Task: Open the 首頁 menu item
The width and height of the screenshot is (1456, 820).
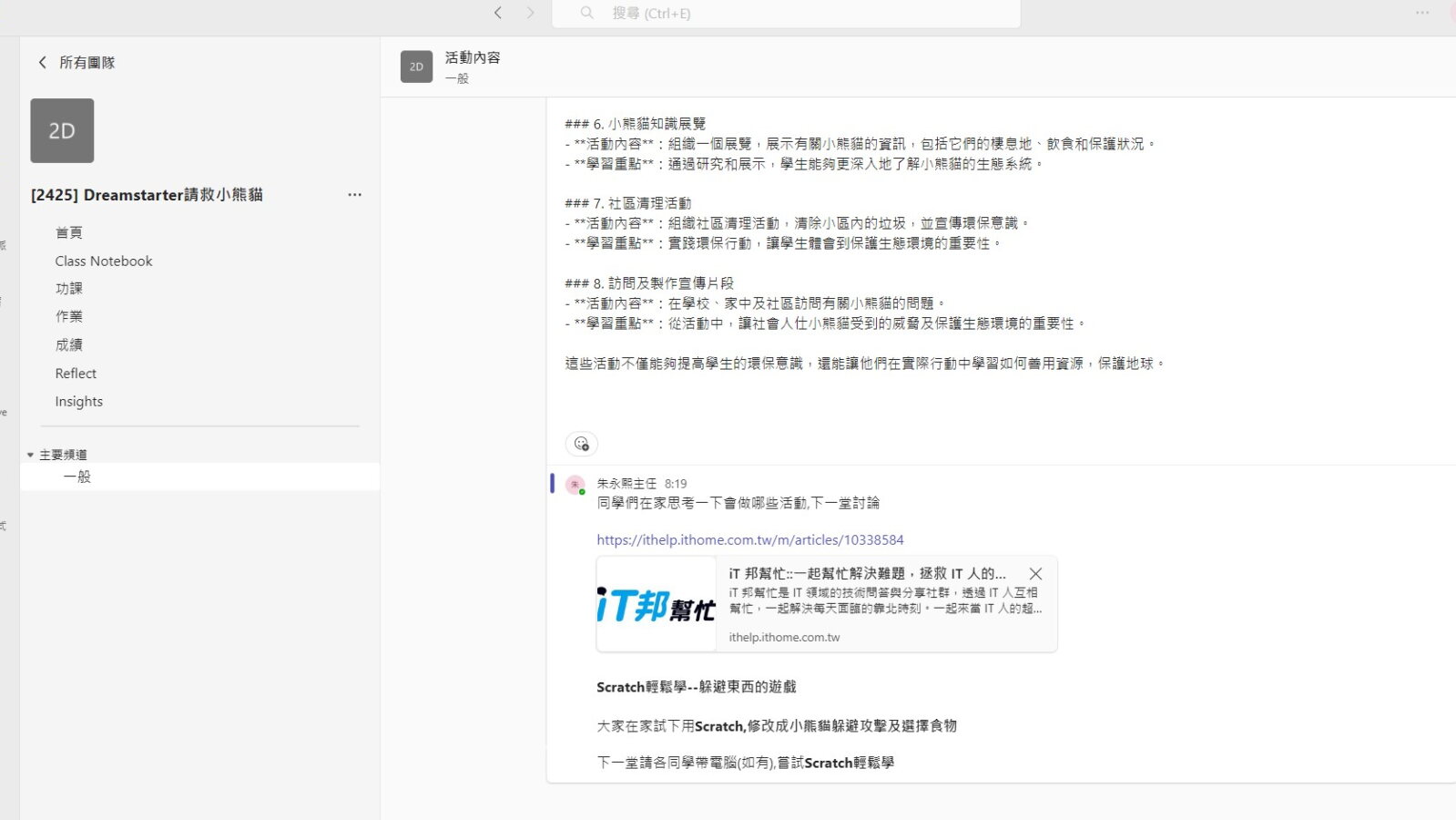Action: 69,232
